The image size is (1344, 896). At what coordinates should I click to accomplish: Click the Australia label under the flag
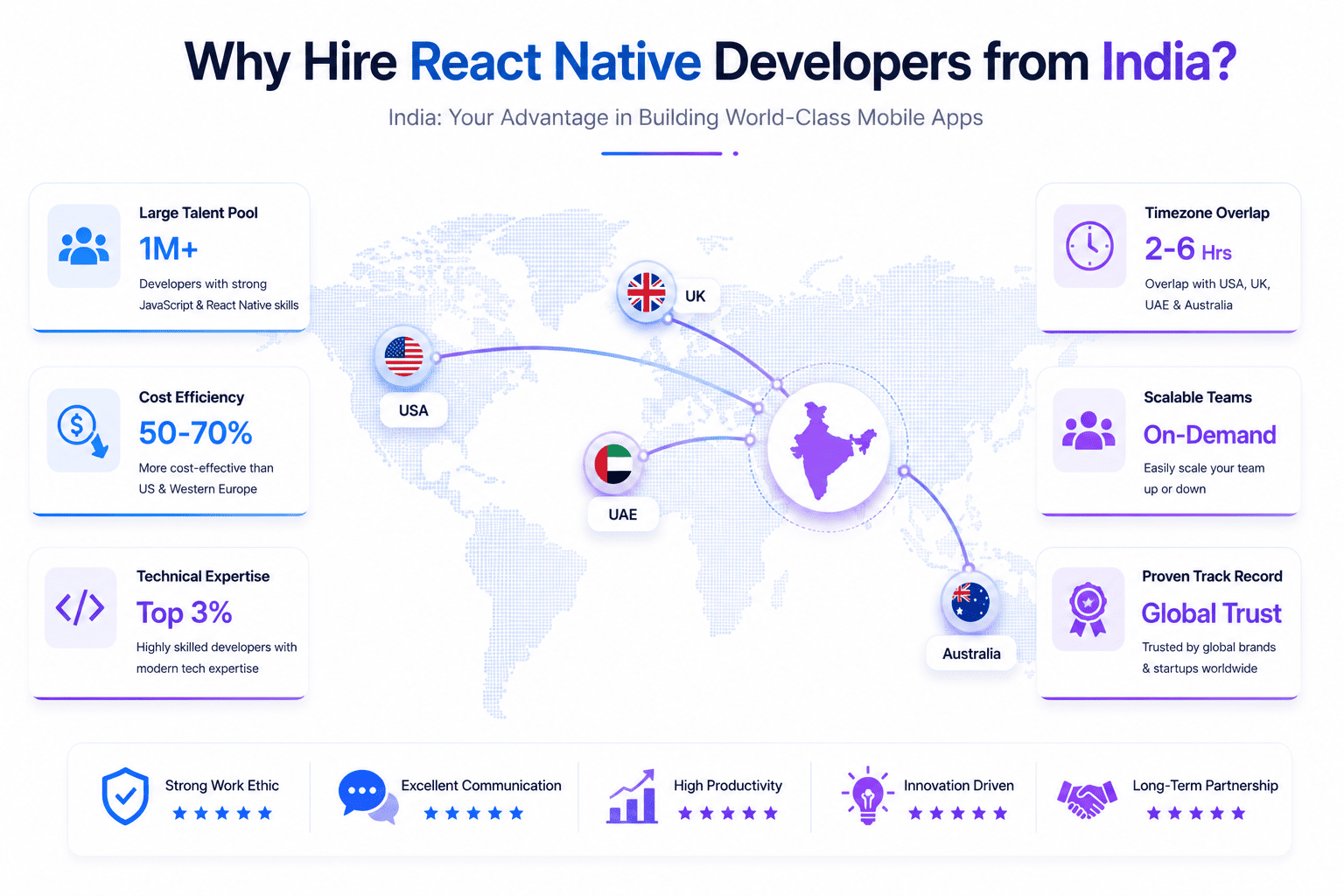(971, 654)
